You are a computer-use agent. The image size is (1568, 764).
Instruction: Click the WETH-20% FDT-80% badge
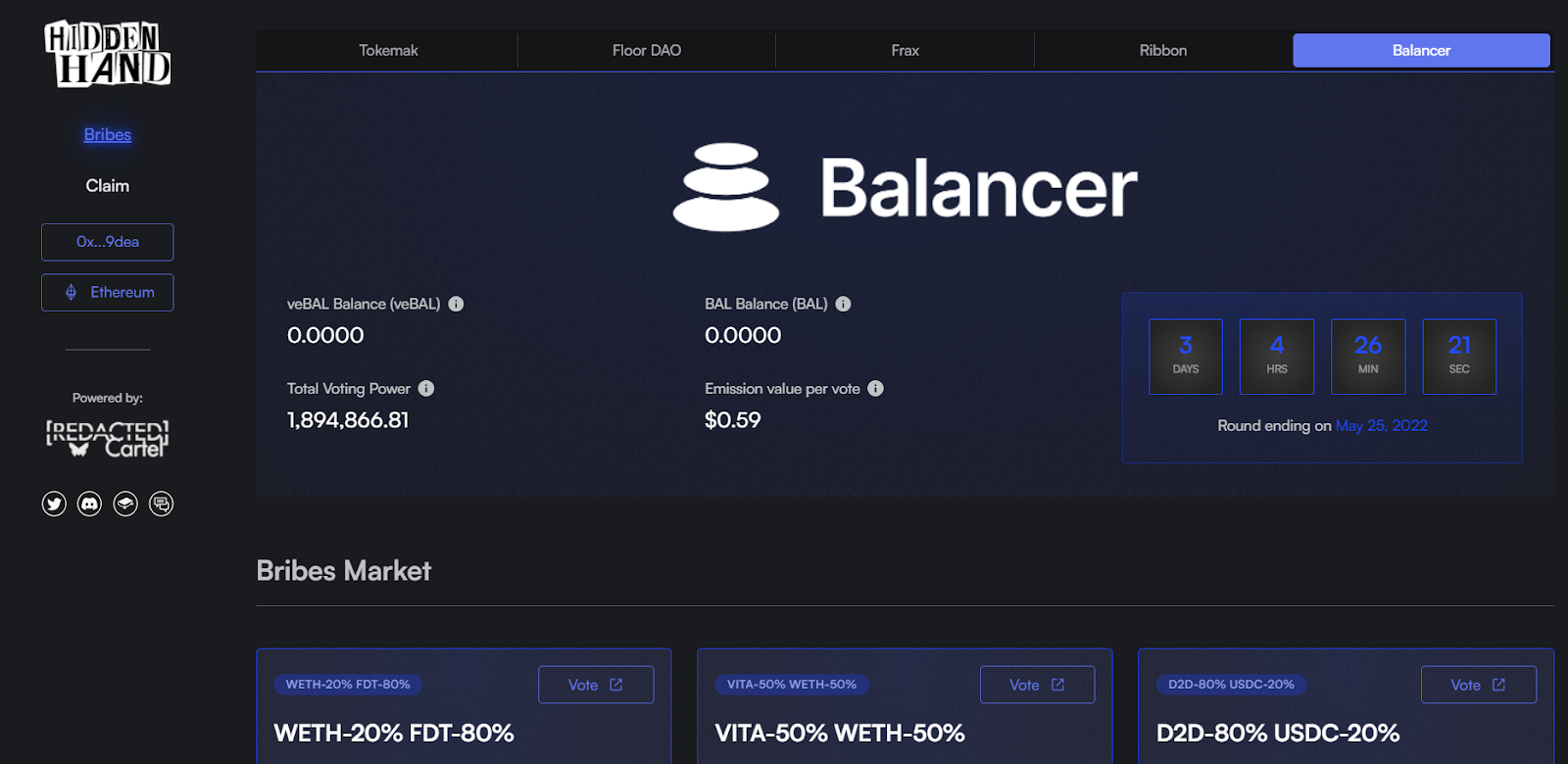pos(348,684)
